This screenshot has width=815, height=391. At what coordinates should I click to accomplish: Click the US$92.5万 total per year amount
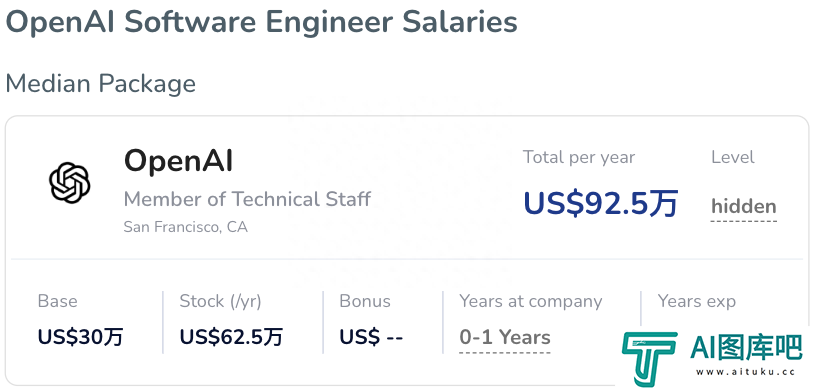[x=600, y=203]
